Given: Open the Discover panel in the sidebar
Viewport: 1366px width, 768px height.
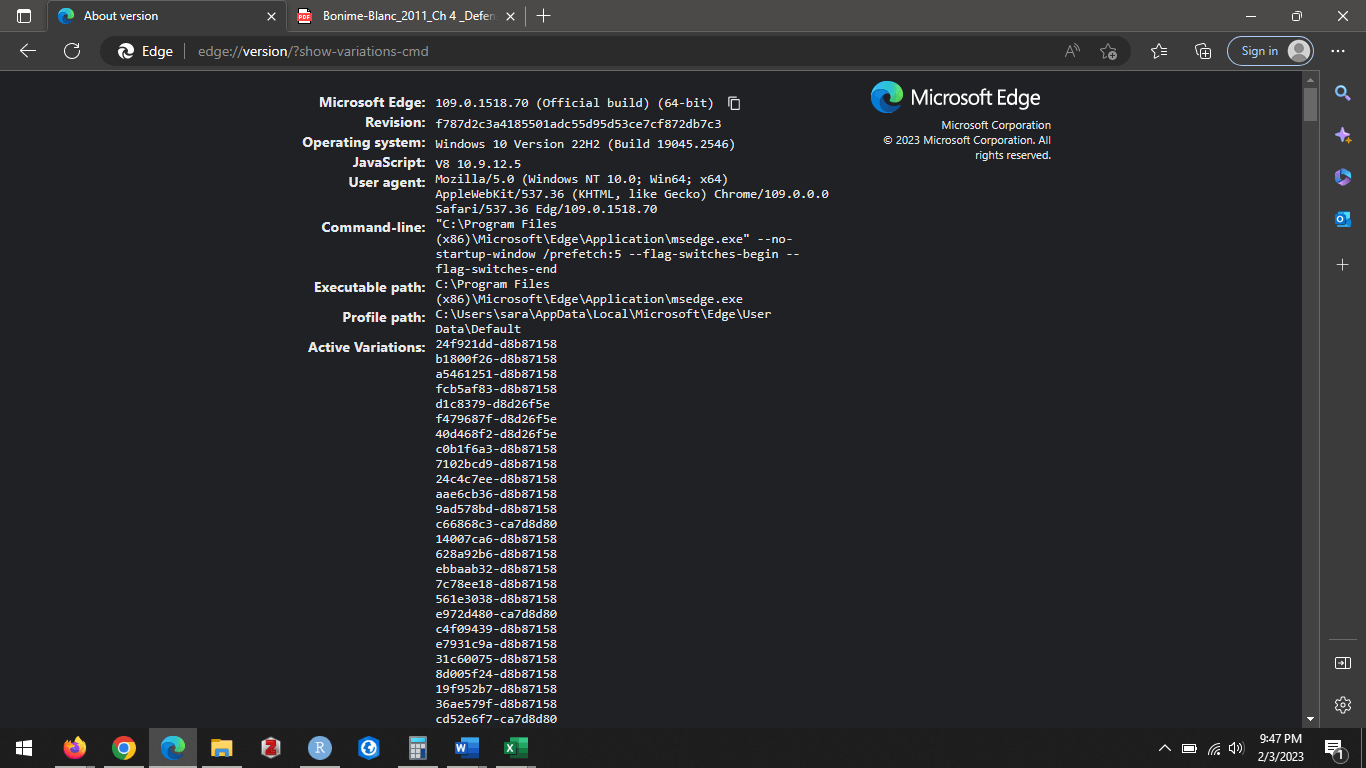Looking at the screenshot, I should tap(1343, 135).
